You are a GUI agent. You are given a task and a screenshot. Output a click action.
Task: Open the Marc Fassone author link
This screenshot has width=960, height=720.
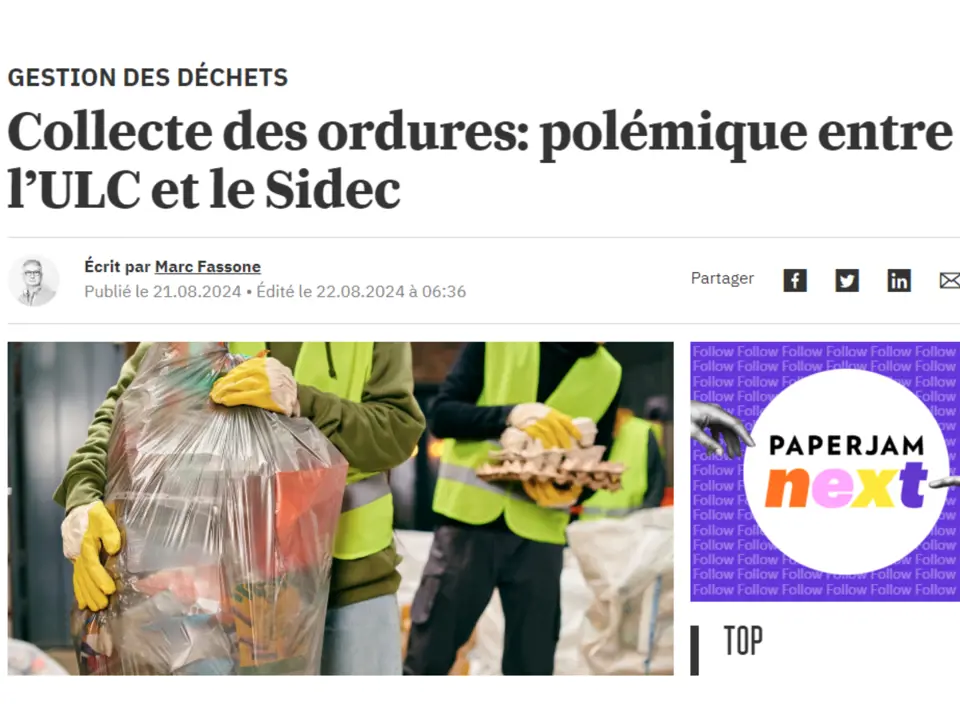click(208, 267)
